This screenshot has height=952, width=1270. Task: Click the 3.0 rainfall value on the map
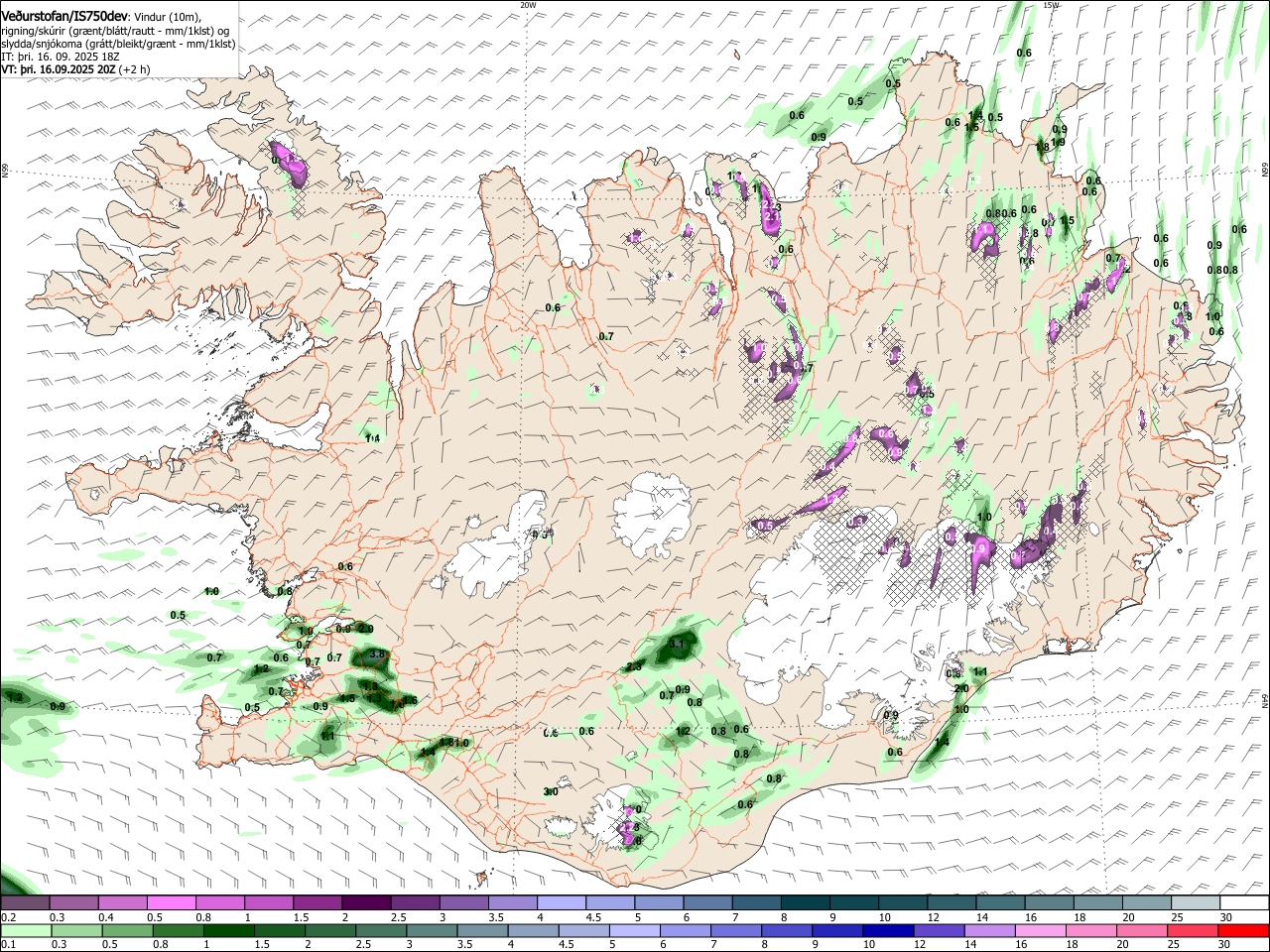point(552,791)
